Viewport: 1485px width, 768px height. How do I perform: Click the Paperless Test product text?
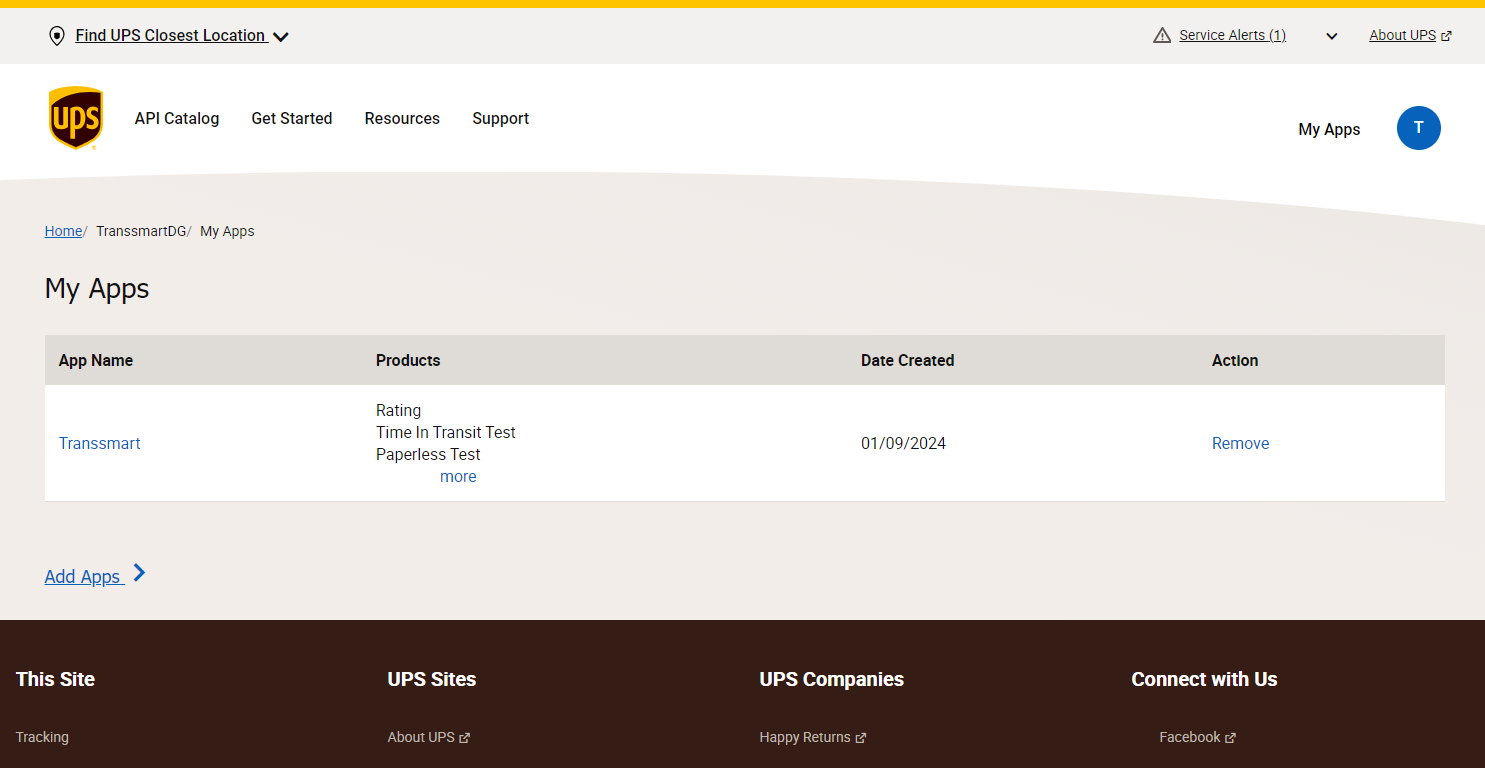(428, 454)
